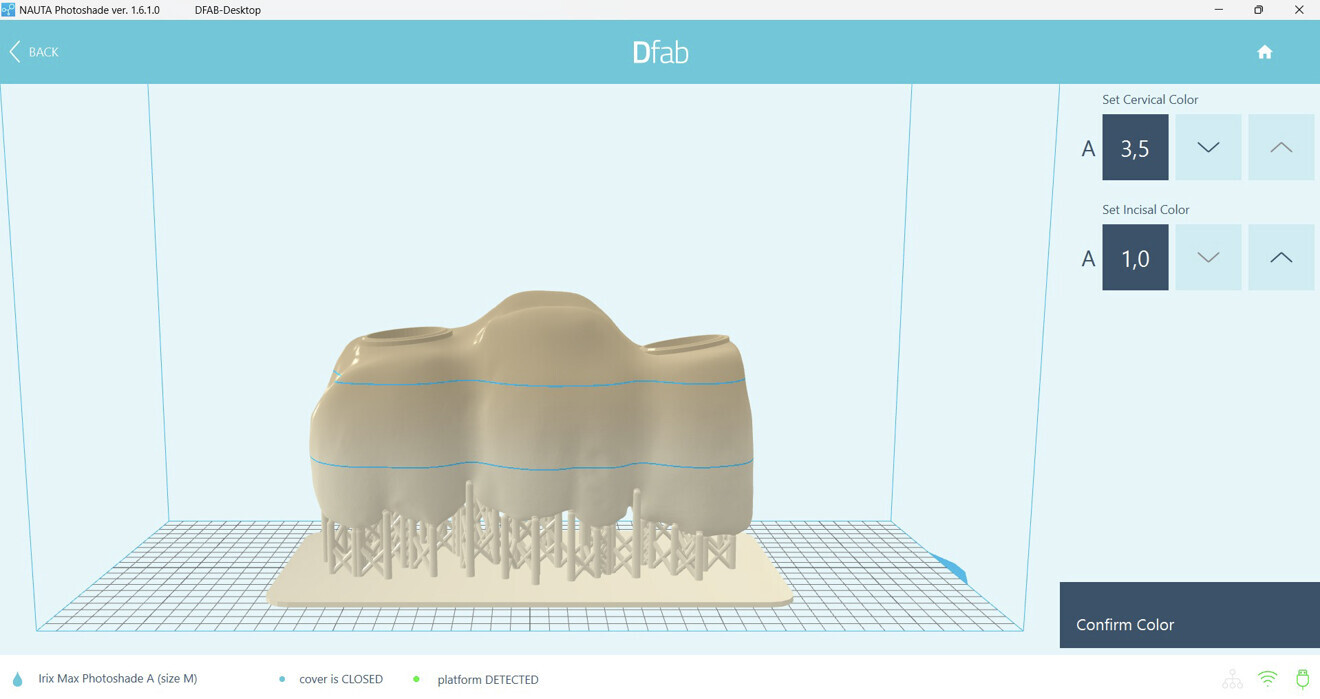This screenshot has width=1320, height=699.
Task: Go back using the BACK button
Action: [33, 51]
